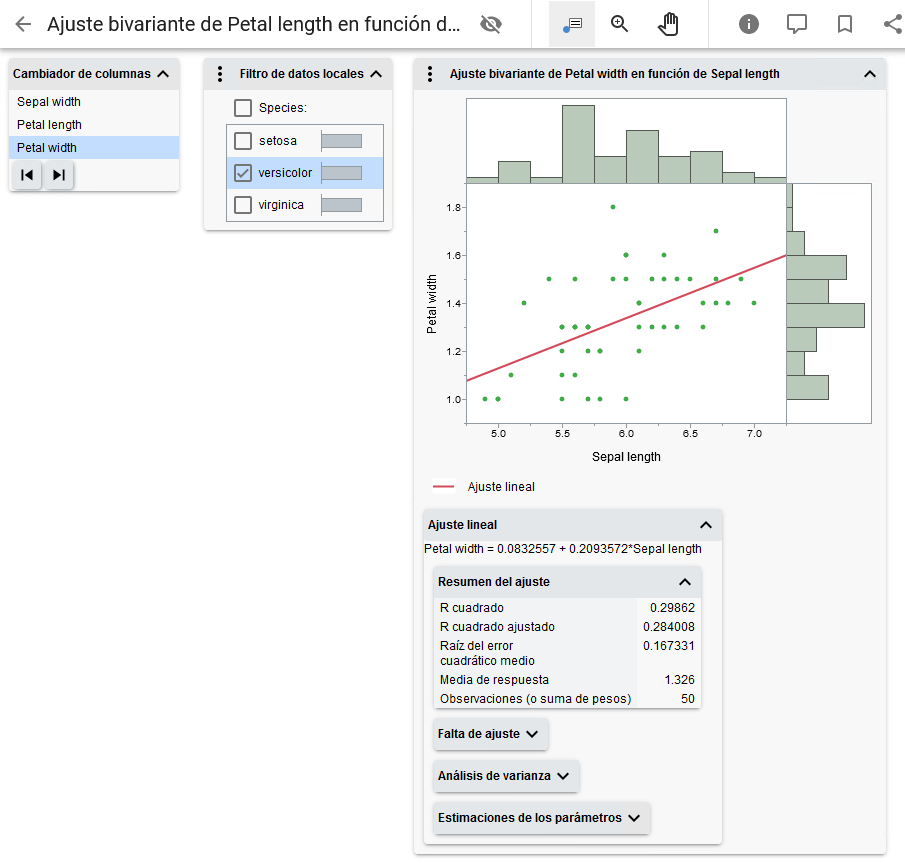
Task: Choose Petal length in column switcher
Action: point(49,125)
